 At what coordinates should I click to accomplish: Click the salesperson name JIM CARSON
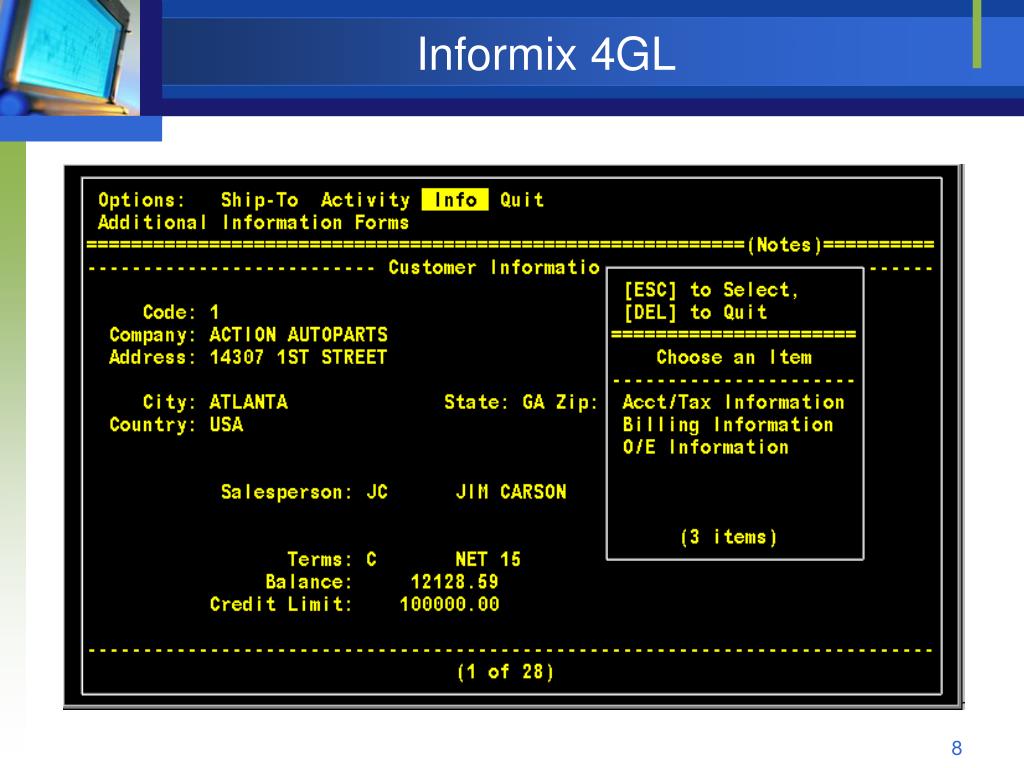point(511,492)
